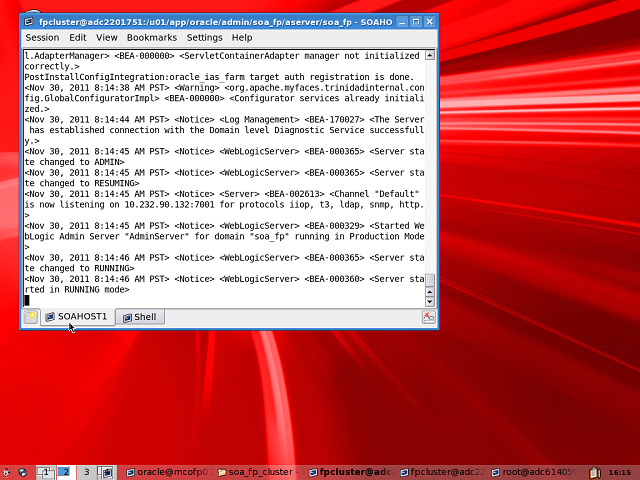Click the new session icon beside SOAHOST1 tab
This screenshot has height=480, width=640.
point(31,317)
